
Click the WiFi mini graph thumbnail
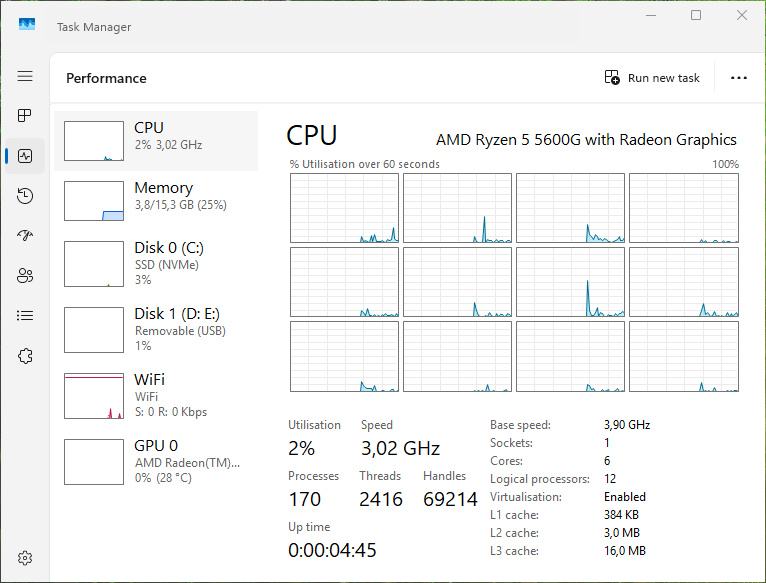coord(94,396)
